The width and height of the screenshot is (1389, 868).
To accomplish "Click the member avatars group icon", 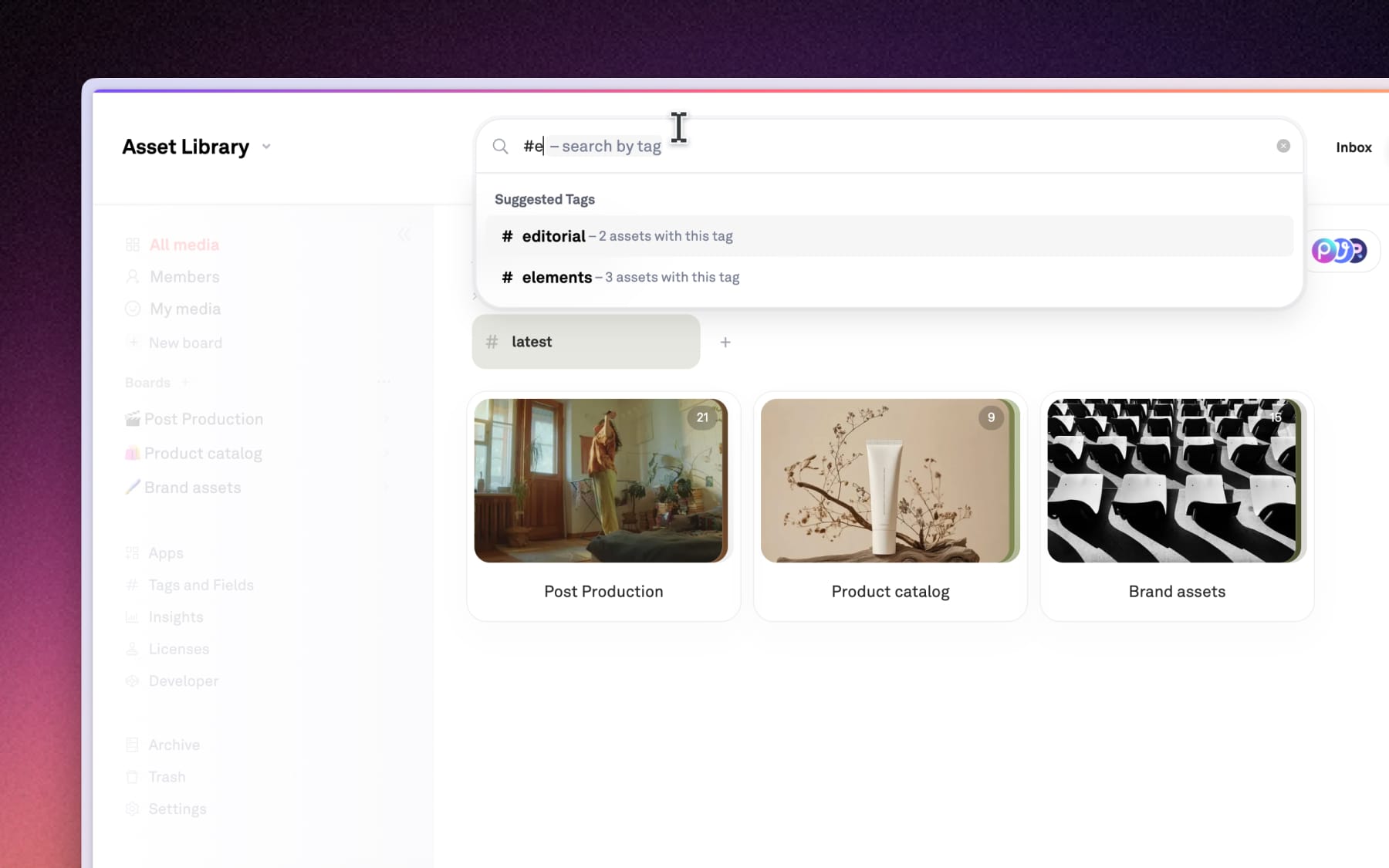I will tap(1339, 251).
